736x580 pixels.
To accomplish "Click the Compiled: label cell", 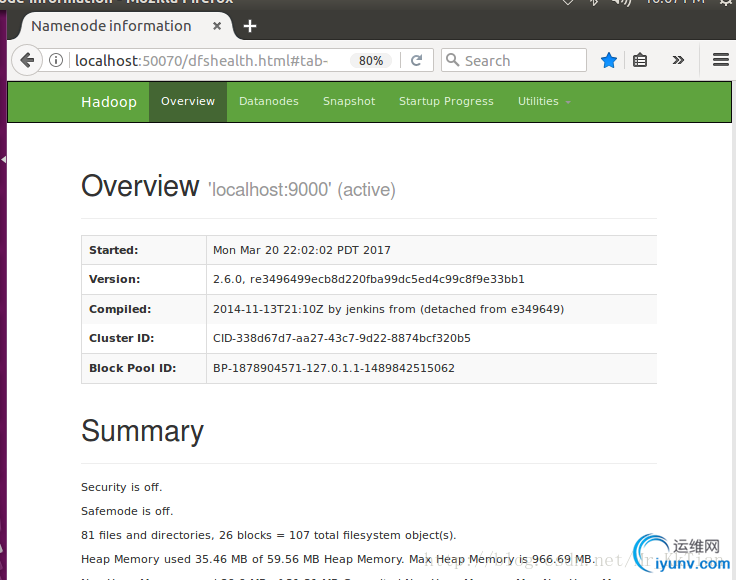I will (x=144, y=309).
